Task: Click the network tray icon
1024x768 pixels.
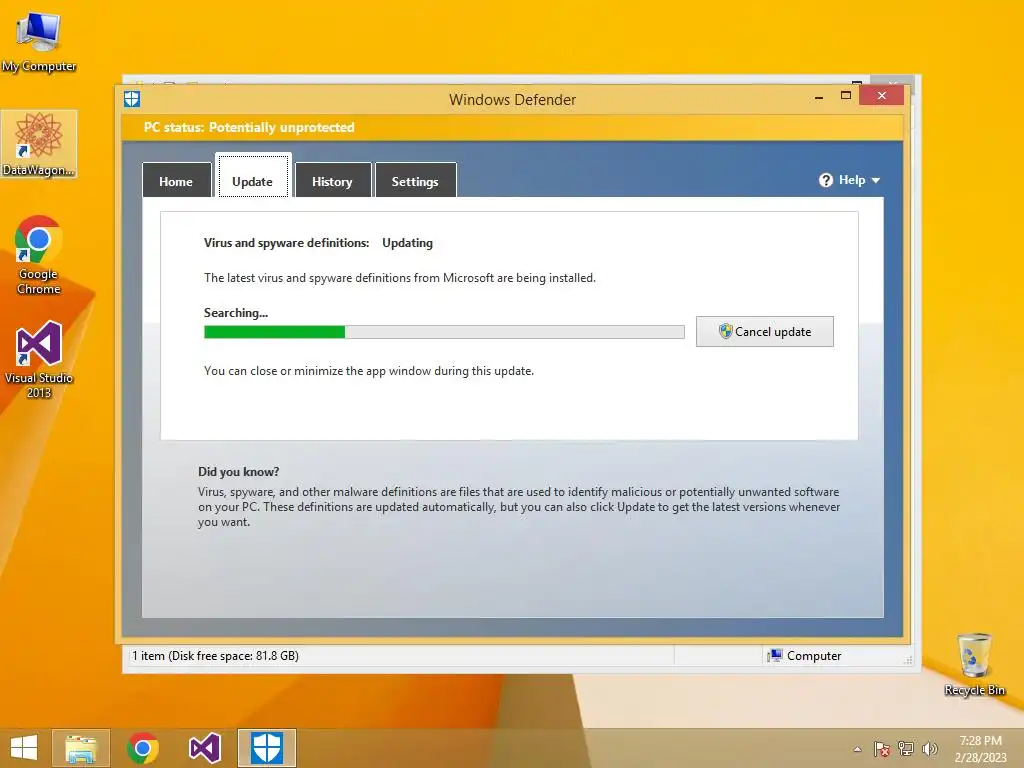Action: [x=906, y=749]
